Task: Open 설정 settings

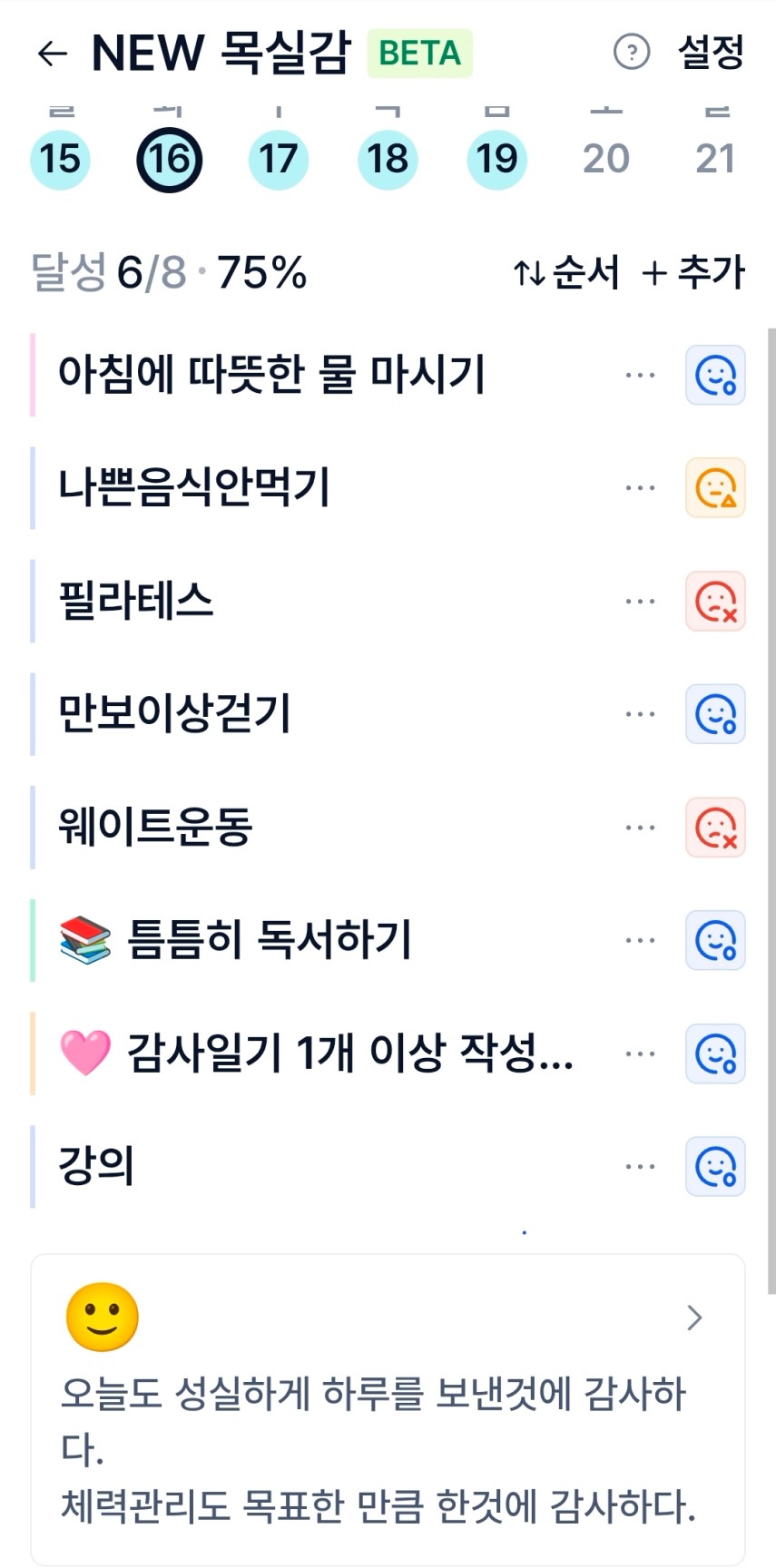Action: click(x=711, y=53)
